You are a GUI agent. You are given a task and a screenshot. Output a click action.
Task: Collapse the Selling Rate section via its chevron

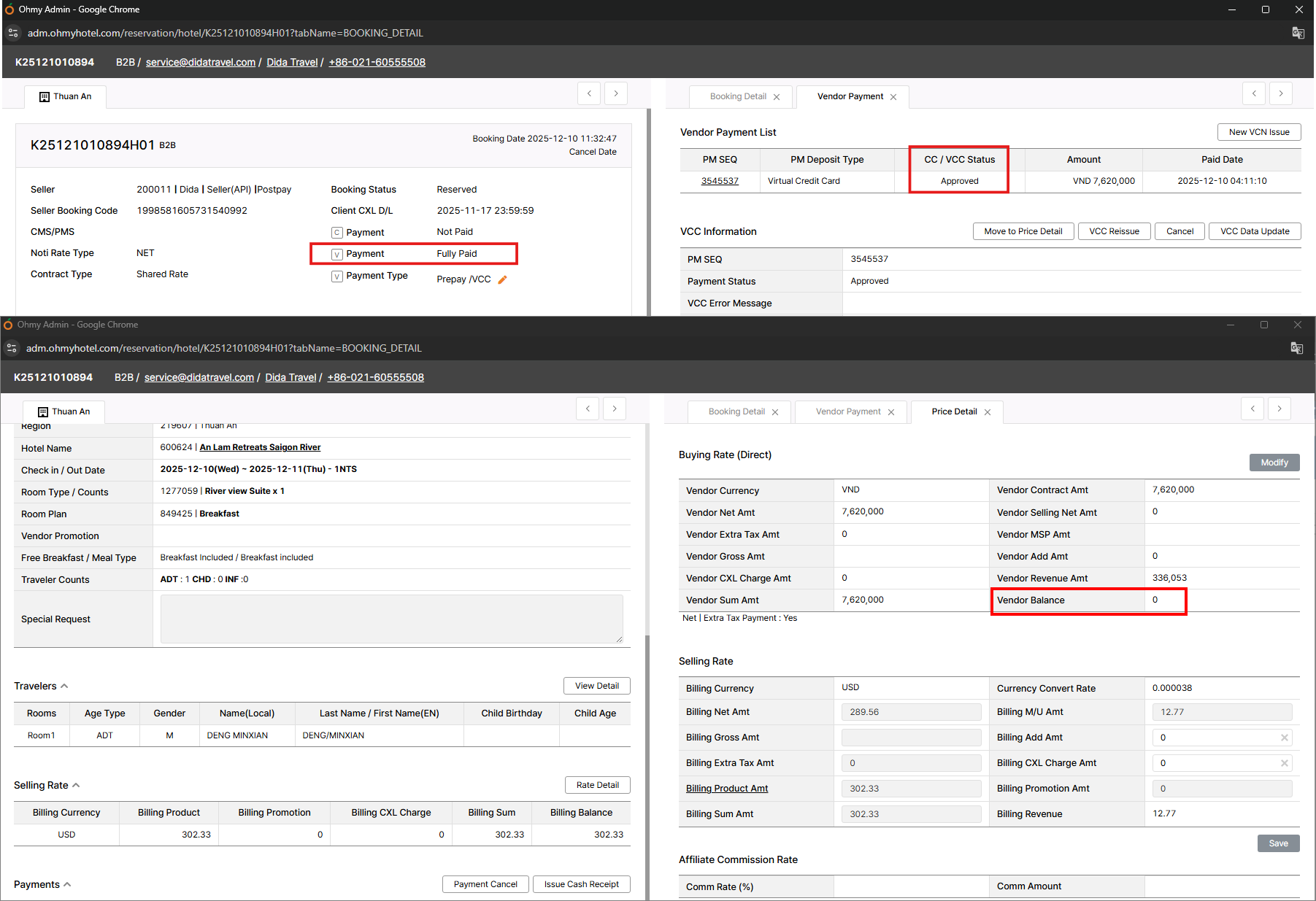click(76, 785)
